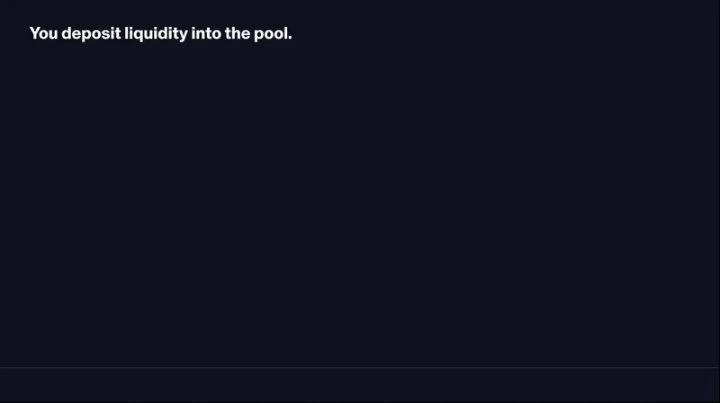720x403 pixels.
Task: Click the center of the empty dark panel
Action: 360,200
